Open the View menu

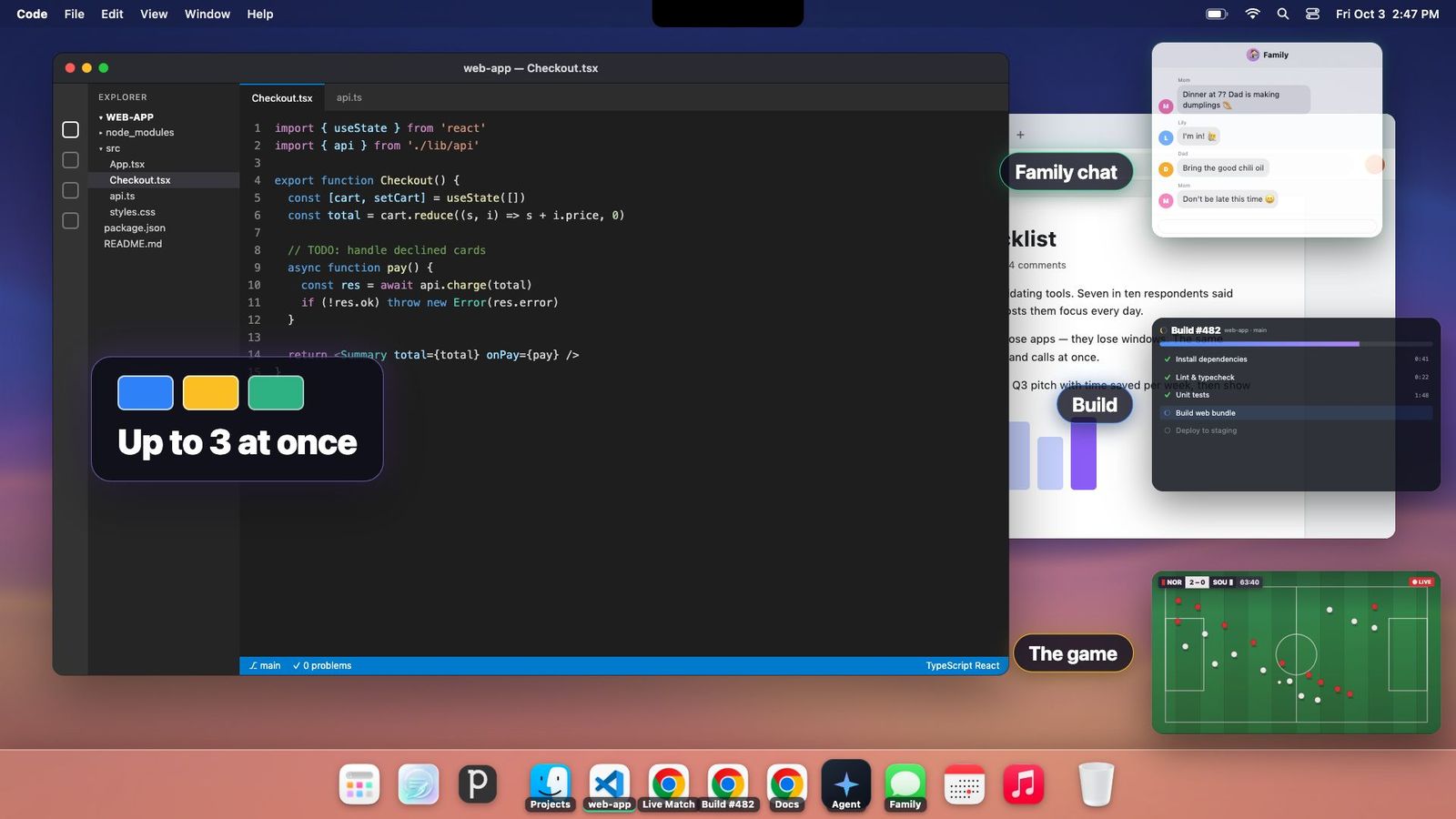point(154,14)
